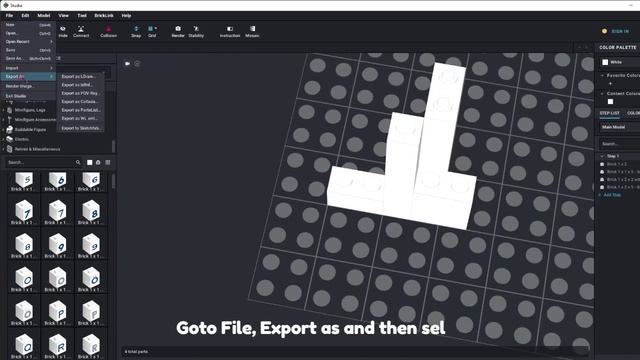Toggle the Snap option
Viewport: 640px width, 360px height.
[x=136, y=31]
